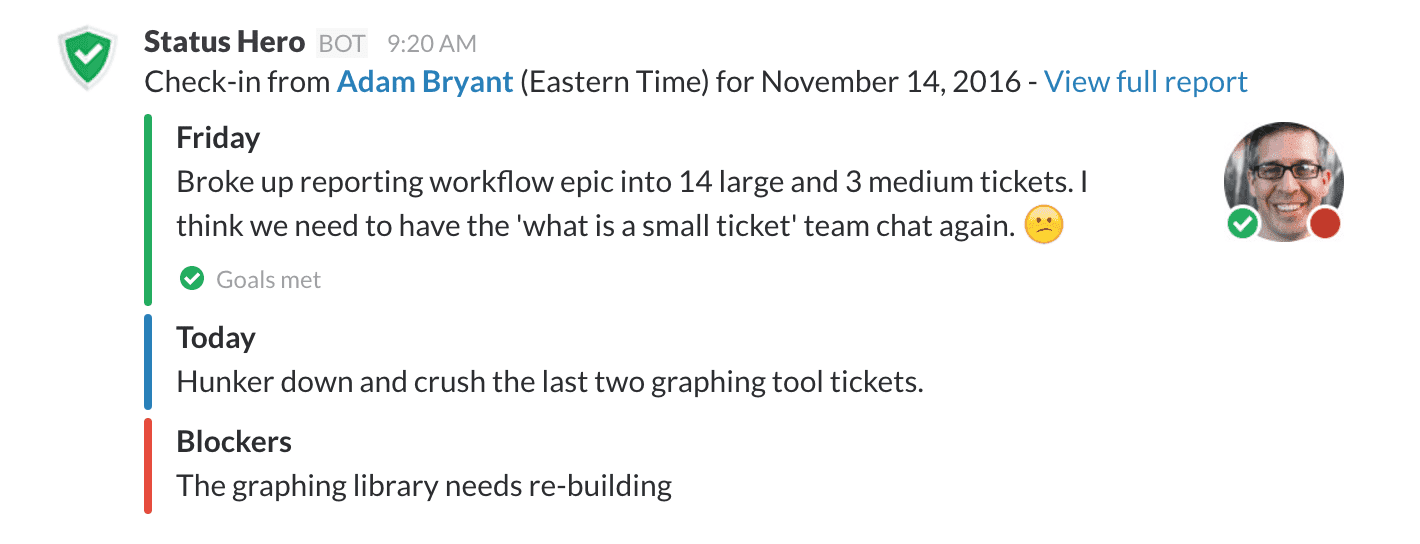Select the Today section heading
This screenshot has width=1420, height=544.
(x=216, y=338)
